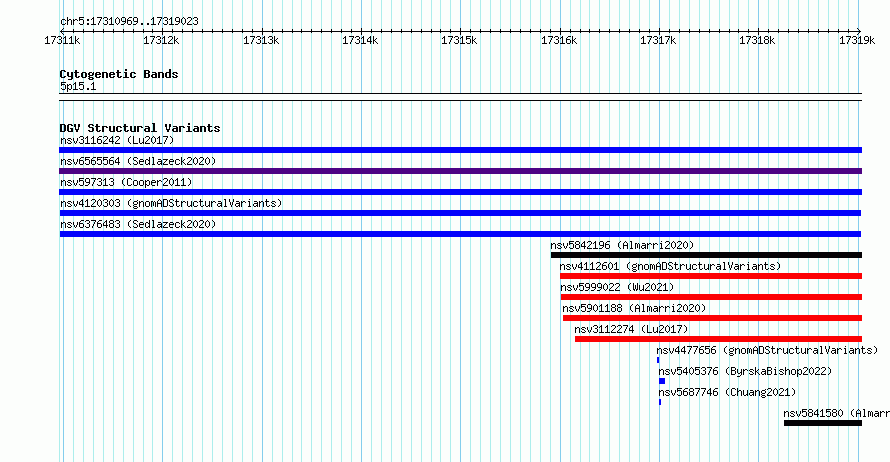Click nsv3112274 (Lu2017) variant label
Viewport: 890px width, 462px height.
631,329
